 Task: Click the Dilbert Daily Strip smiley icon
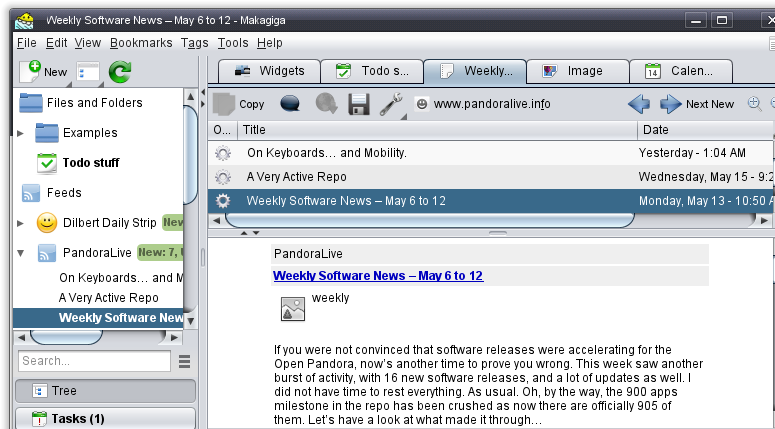point(47,223)
